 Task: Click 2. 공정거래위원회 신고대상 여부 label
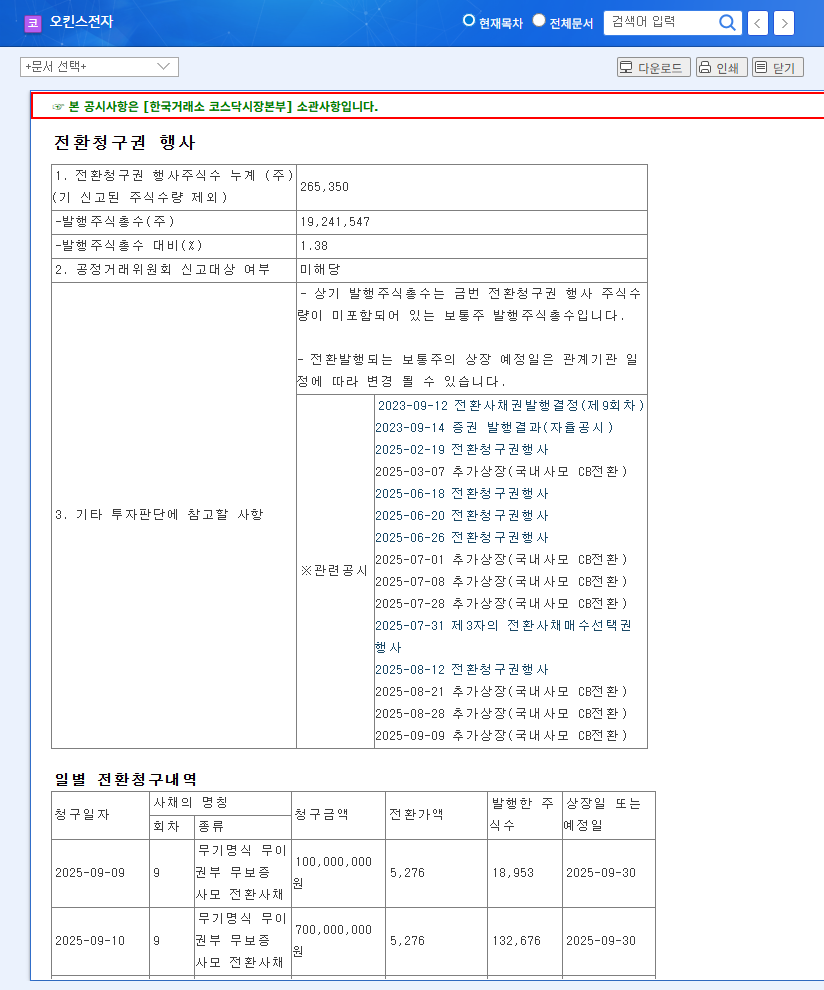[x=162, y=270]
